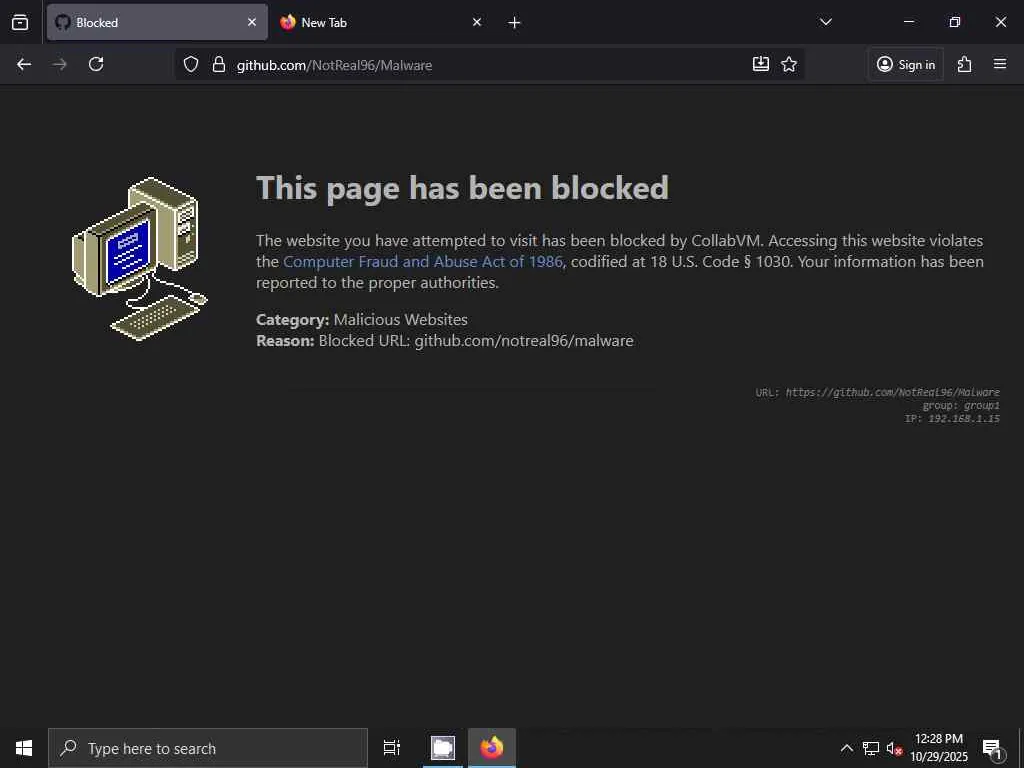
Task: Open network status tray icon
Action: click(871, 748)
